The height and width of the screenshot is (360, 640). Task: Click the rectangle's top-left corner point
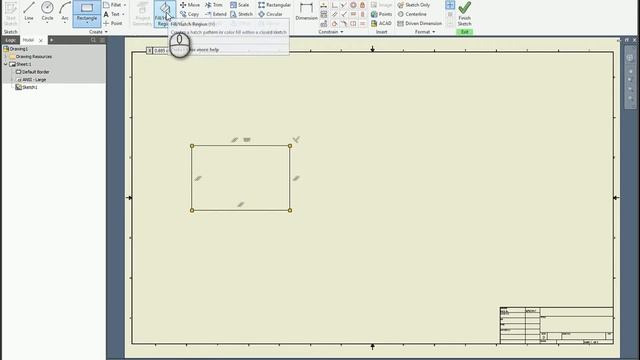[192, 146]
